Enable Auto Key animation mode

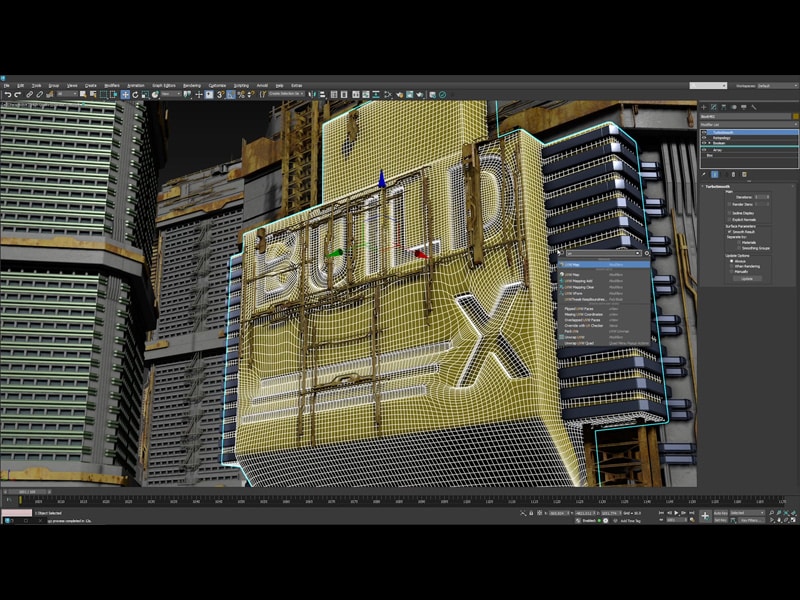coord(718,511)
